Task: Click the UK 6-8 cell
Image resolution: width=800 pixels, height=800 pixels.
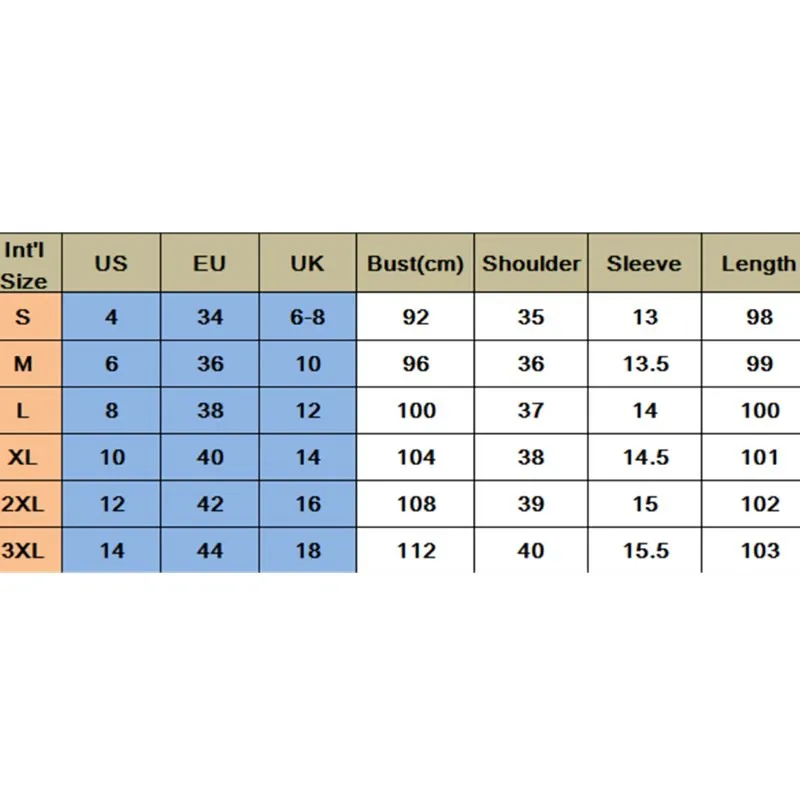Action: (308, 317)
